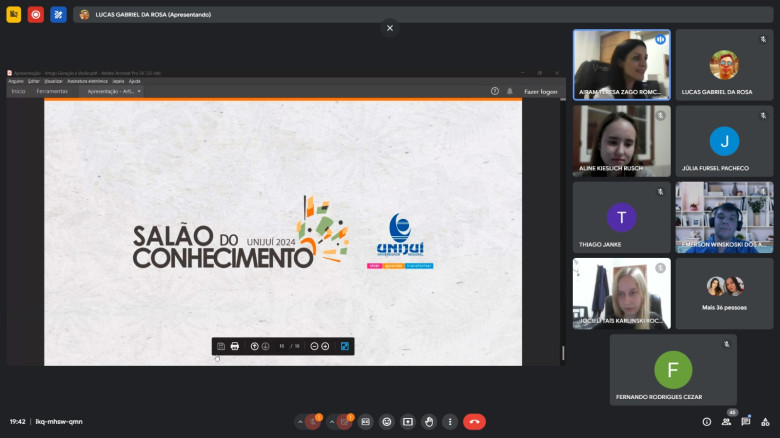Screen dimensions: 780x438
Task: Expand audio settings arrow beside microphone
Action: [299, 422]
